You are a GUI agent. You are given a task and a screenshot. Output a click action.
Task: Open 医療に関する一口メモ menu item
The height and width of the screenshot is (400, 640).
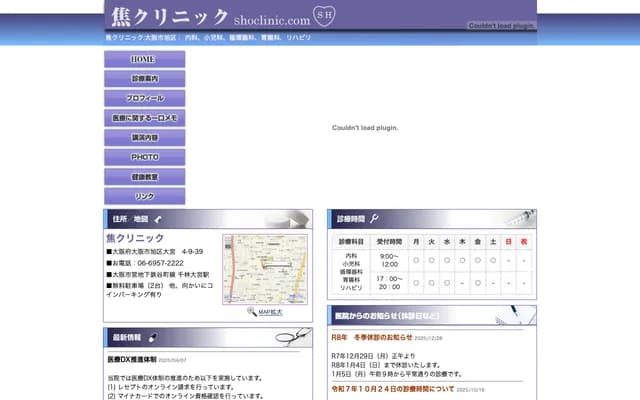coord(144,118)
